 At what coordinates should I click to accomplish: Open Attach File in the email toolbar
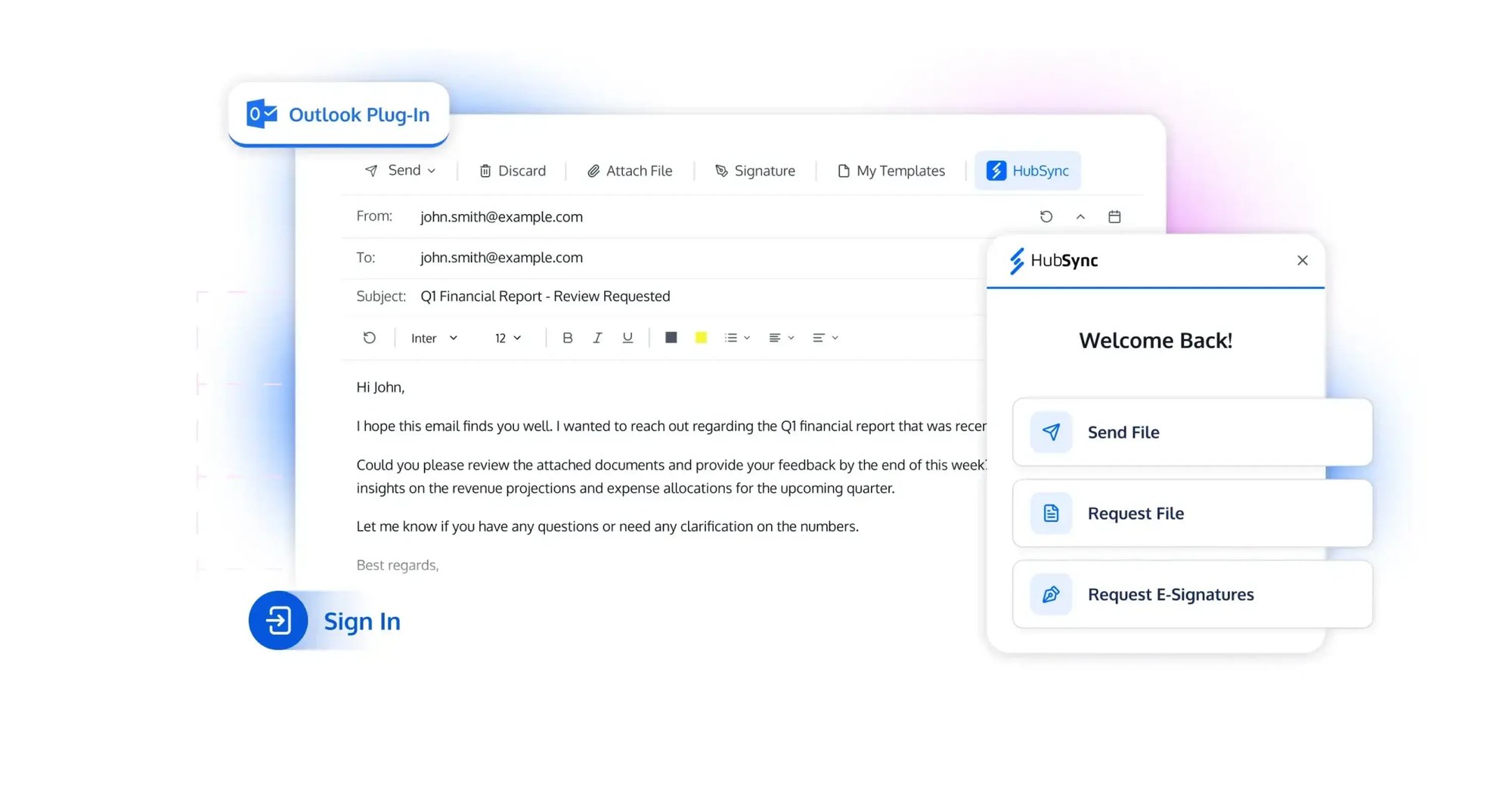click(x=630, y=170)
